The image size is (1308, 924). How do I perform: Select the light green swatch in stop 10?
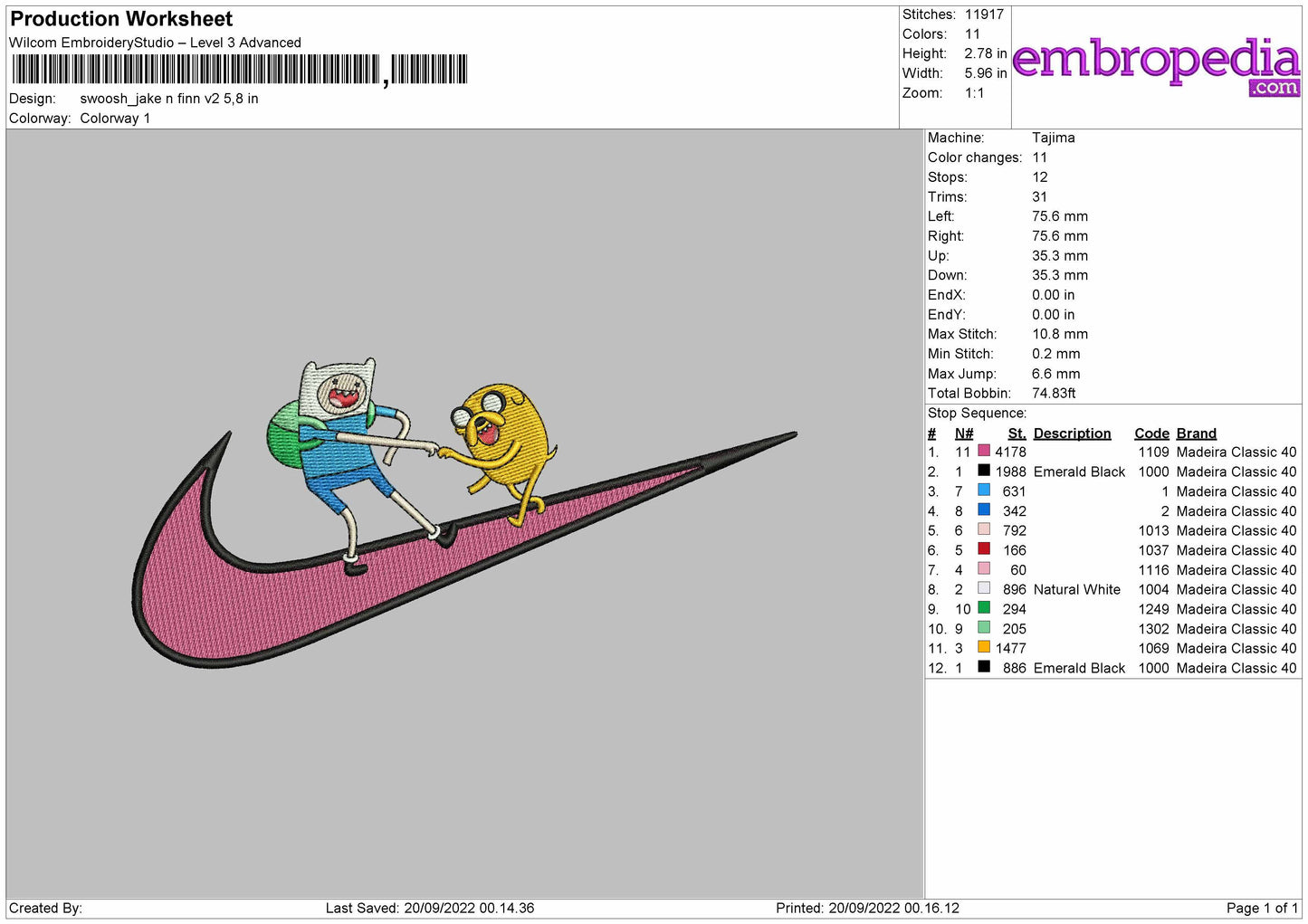click(984, 628)
